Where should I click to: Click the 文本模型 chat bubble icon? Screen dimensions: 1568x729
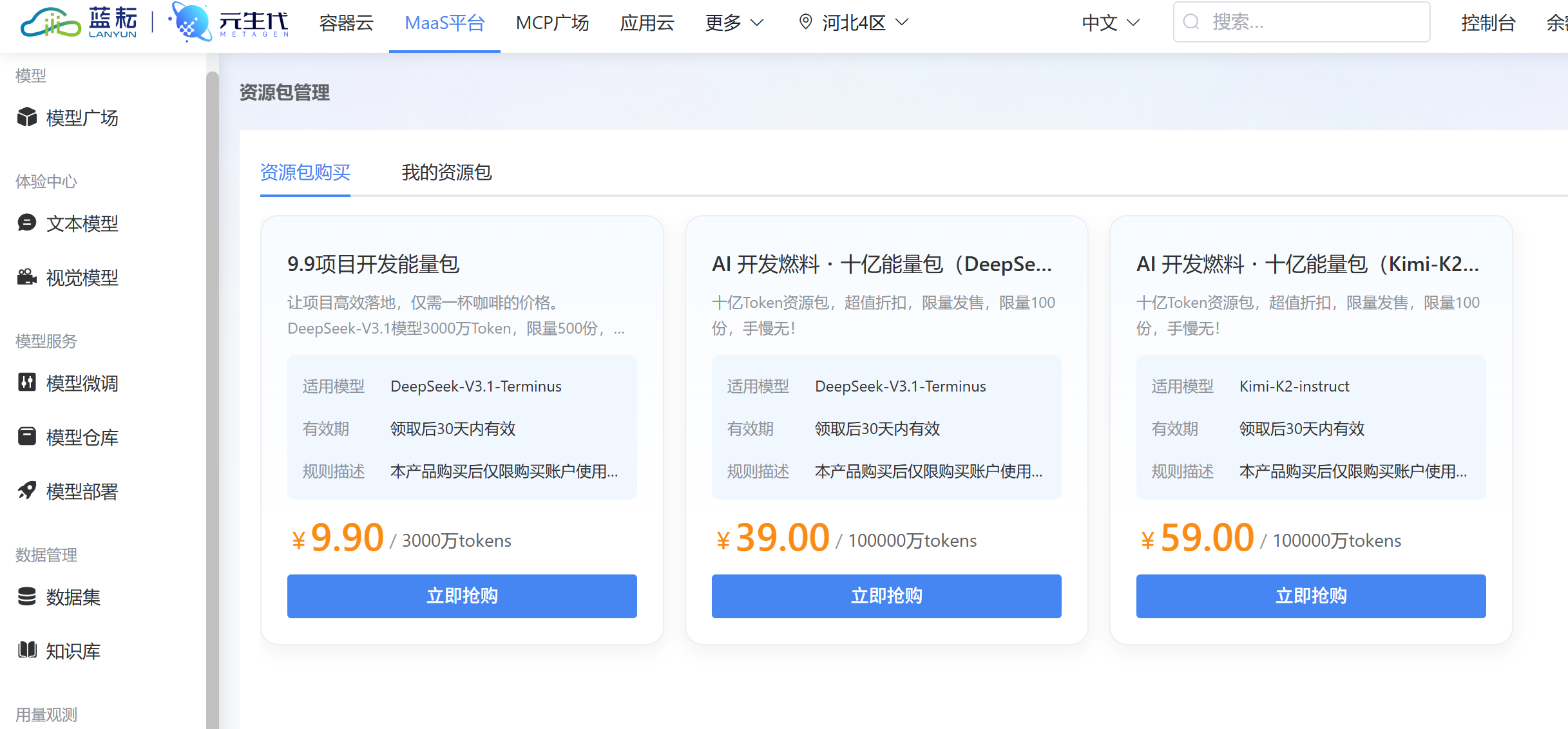click(27, 223)
